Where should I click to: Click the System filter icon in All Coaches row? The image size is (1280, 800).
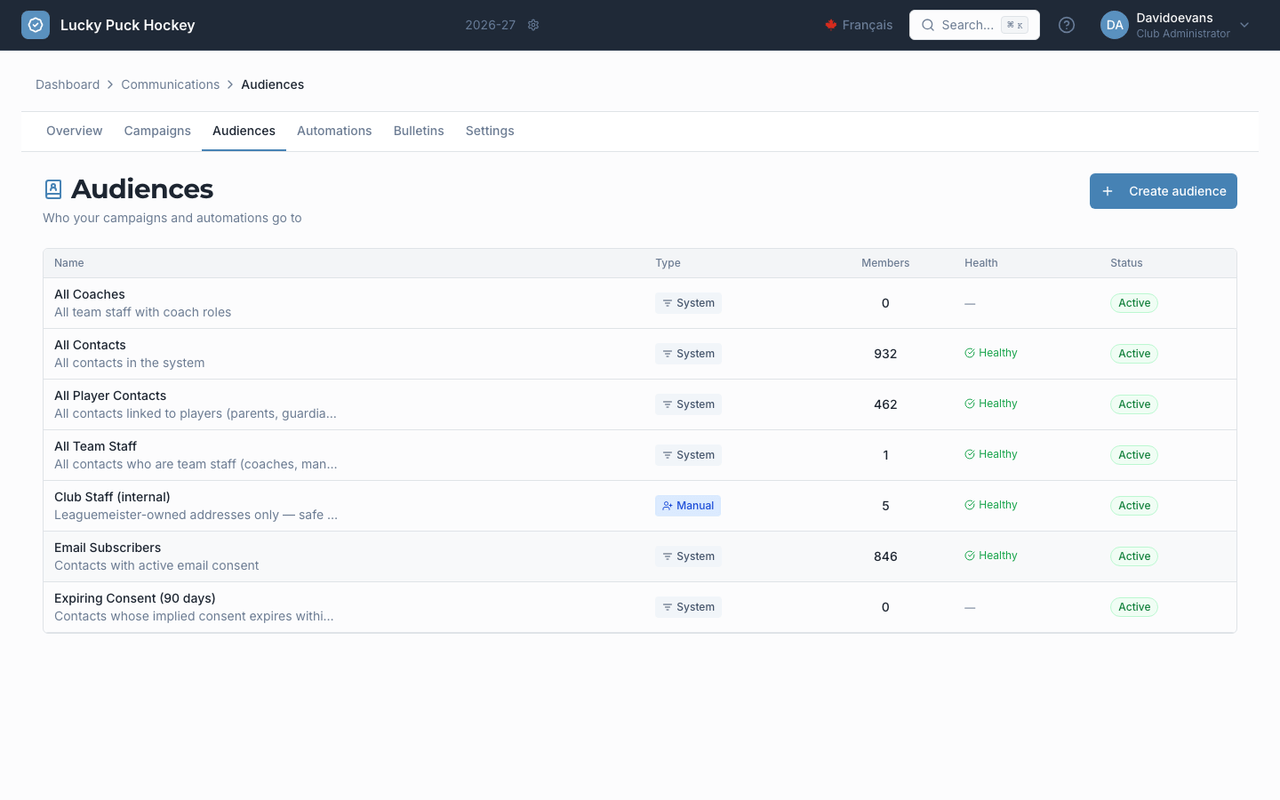point(667,303)
